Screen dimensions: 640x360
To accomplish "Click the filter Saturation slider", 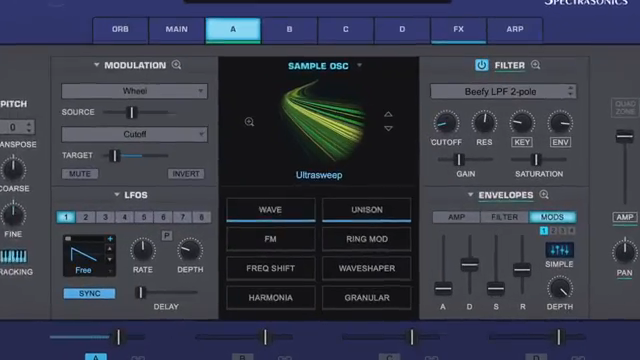I will pyautogui.click(x=539, y=160).
